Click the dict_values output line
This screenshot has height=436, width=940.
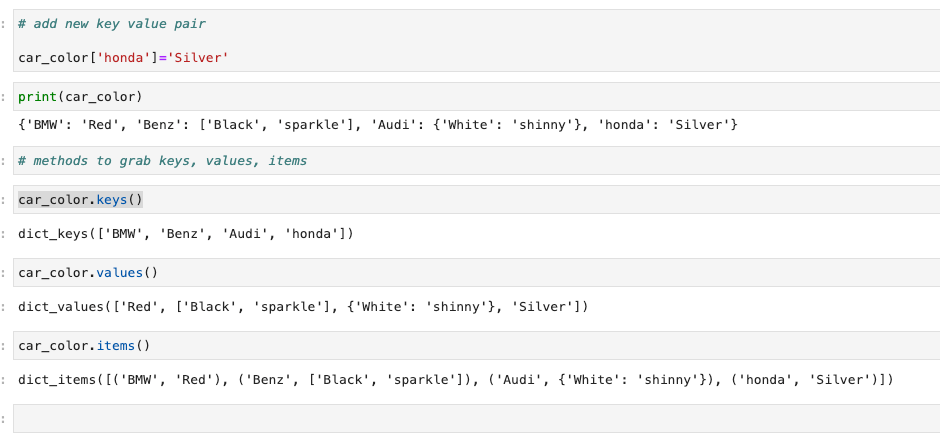click(303, 306)
